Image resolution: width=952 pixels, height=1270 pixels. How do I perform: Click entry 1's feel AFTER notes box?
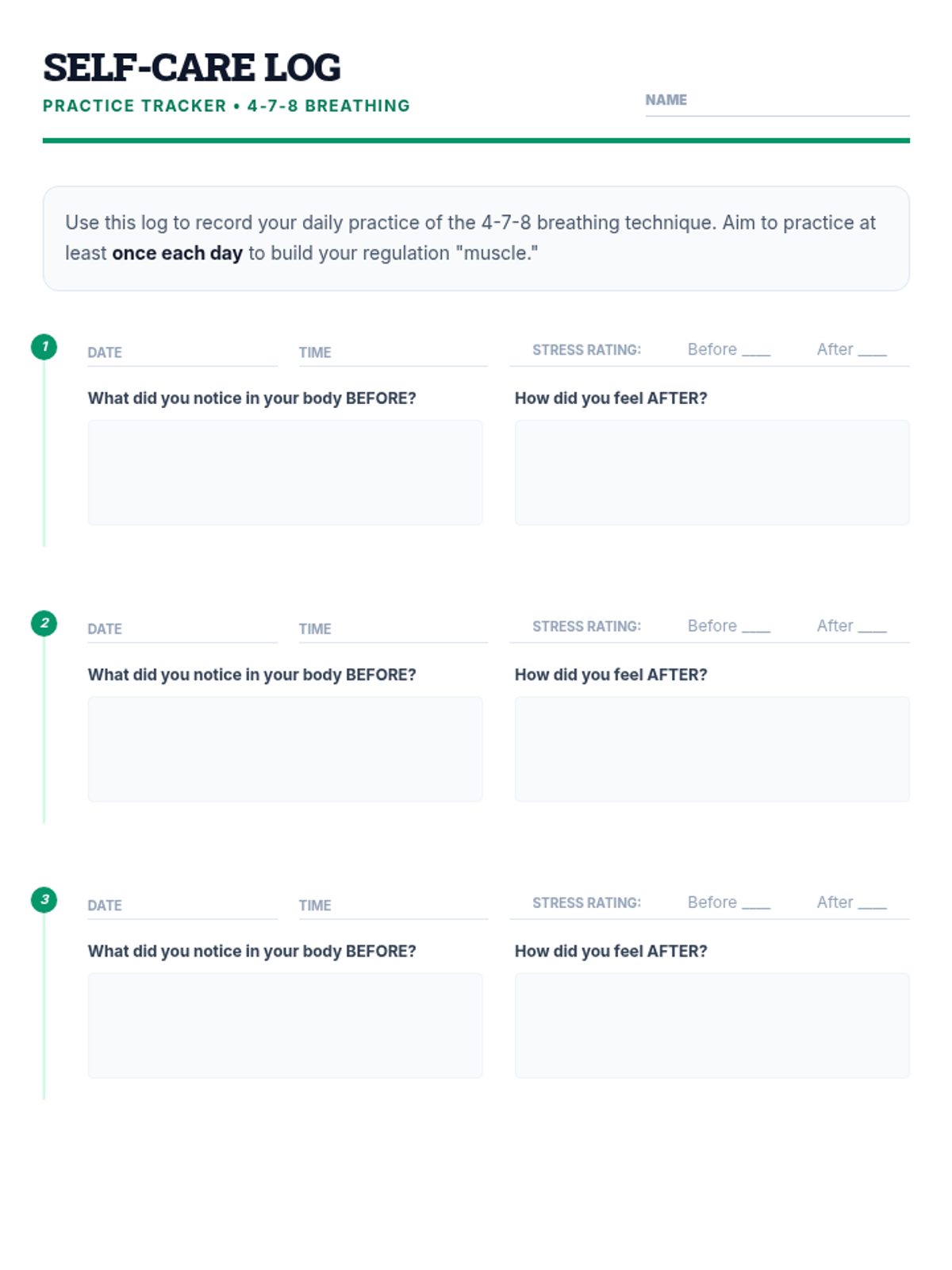coord(712,472)
